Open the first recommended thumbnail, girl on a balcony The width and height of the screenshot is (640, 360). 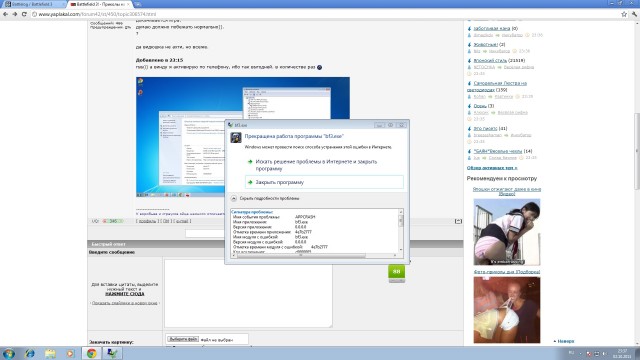pyautogui.click(x=507, y=232)
